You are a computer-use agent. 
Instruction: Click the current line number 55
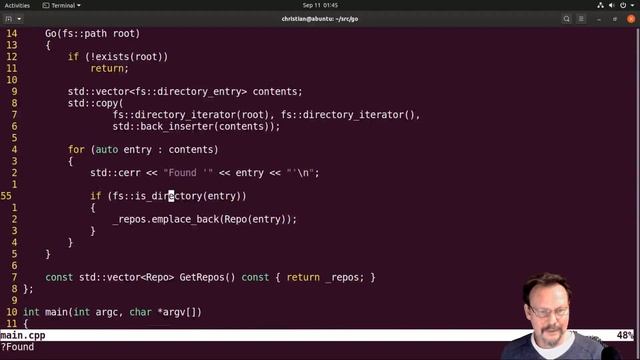click(x=6, y=196)
